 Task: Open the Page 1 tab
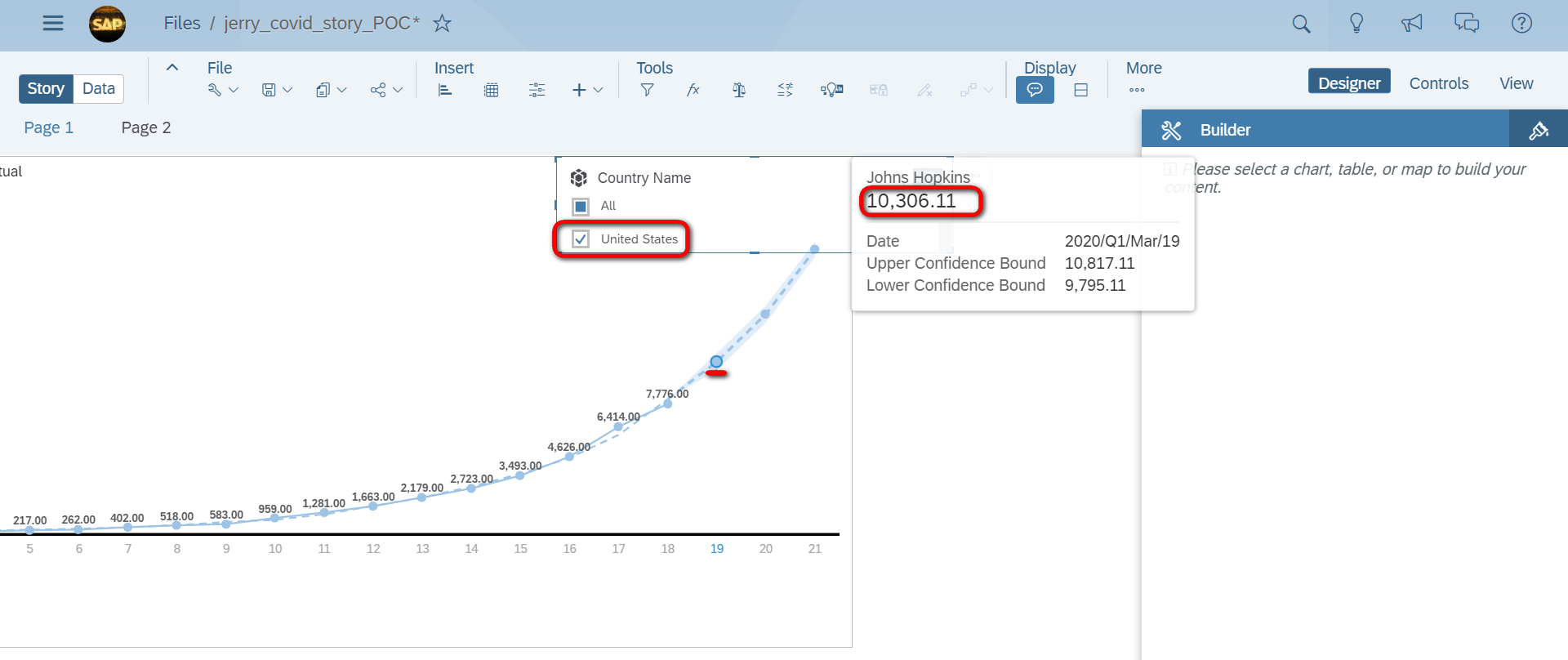[x=49, y=127]
